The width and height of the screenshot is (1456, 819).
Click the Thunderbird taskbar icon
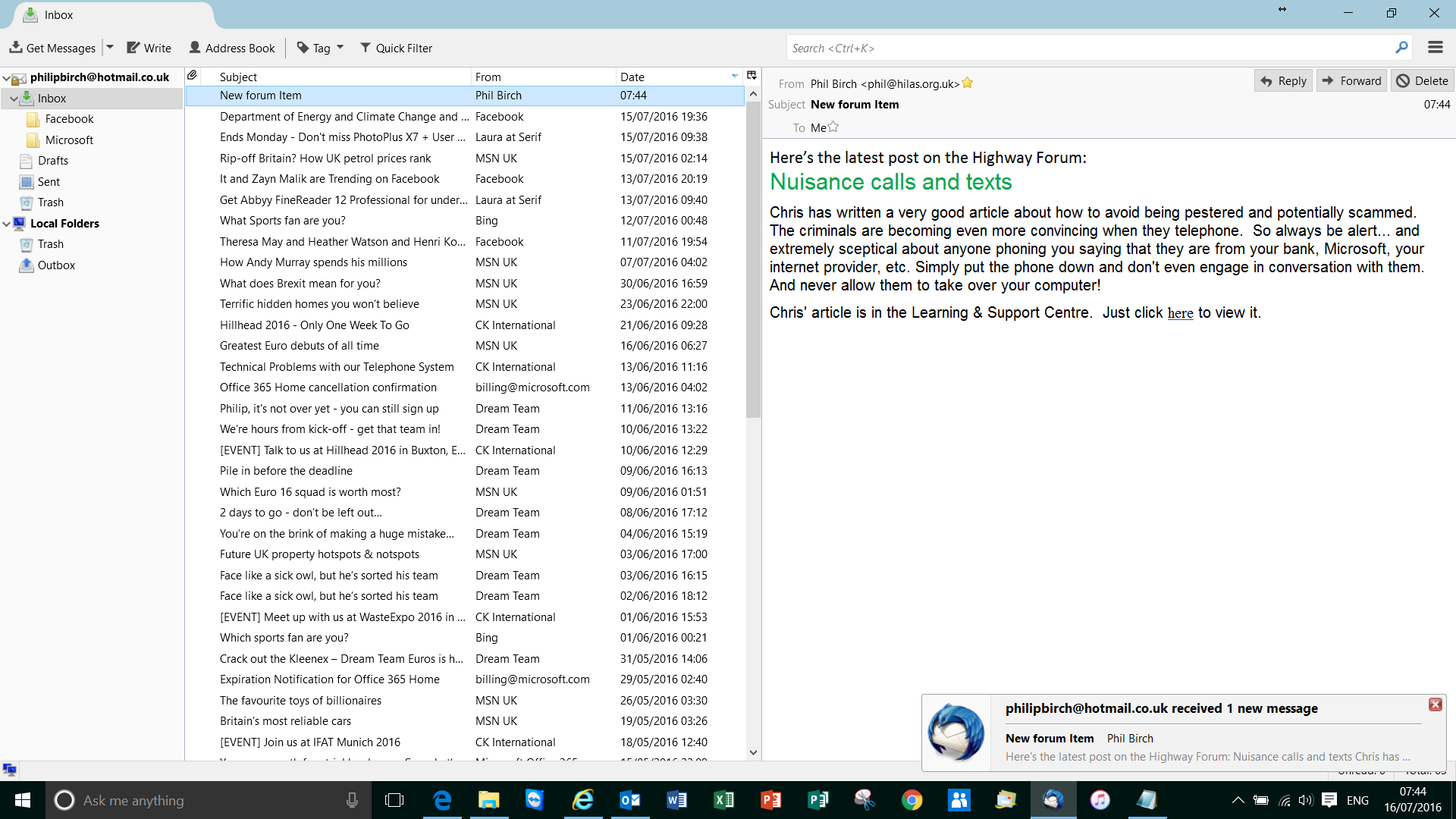[x=1053, y=800]
